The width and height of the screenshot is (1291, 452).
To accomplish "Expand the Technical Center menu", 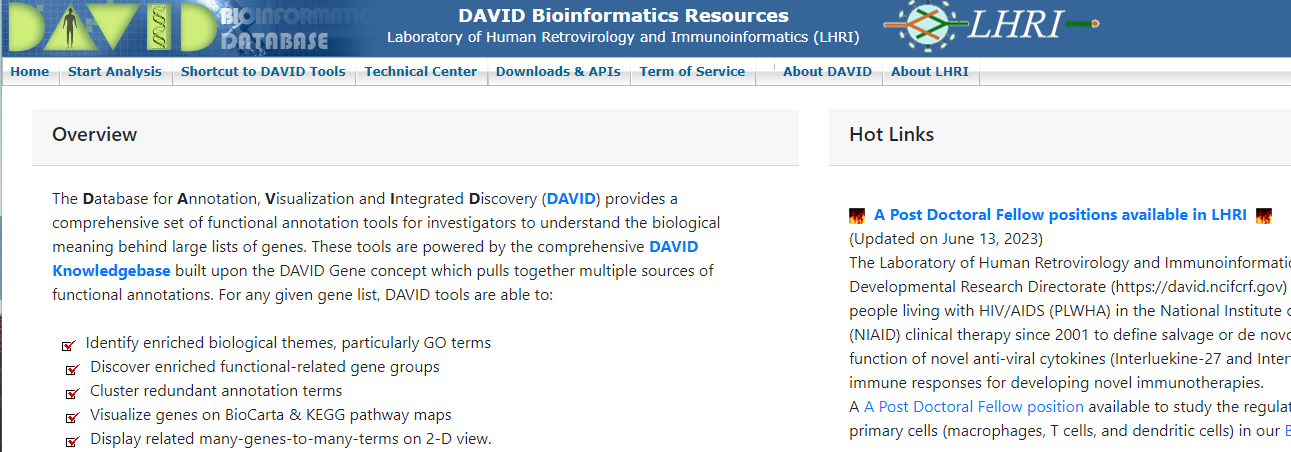I will (x=421, y=71).
